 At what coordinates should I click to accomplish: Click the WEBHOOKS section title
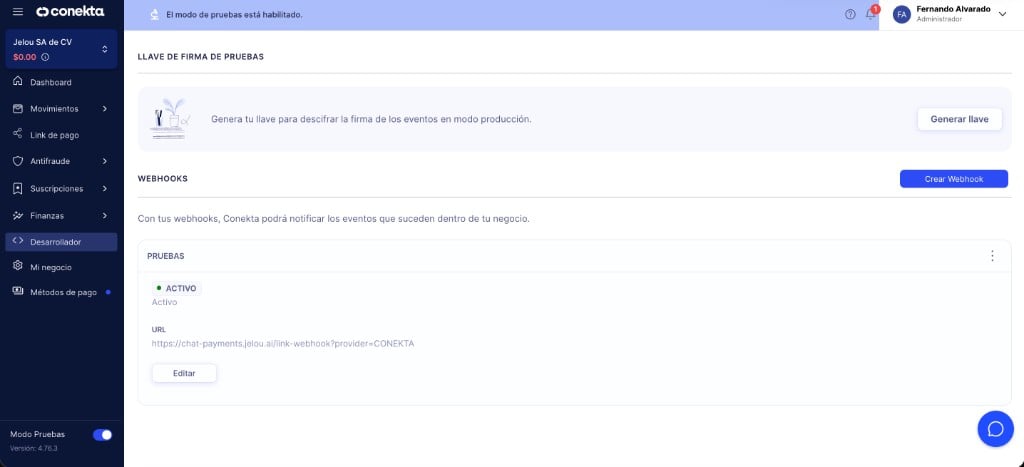point(163,178)
